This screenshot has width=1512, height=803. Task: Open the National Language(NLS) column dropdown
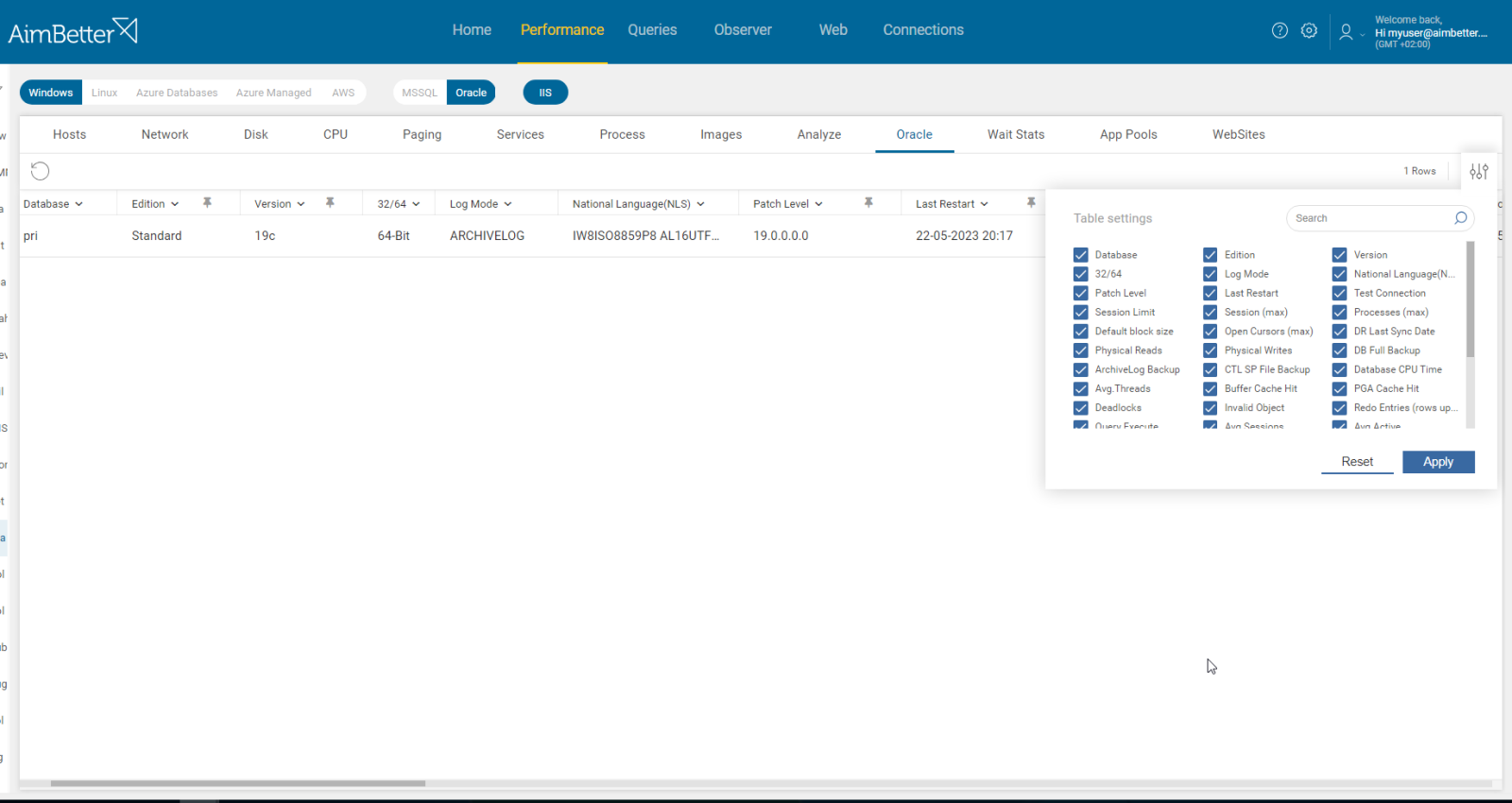(700, 204)
